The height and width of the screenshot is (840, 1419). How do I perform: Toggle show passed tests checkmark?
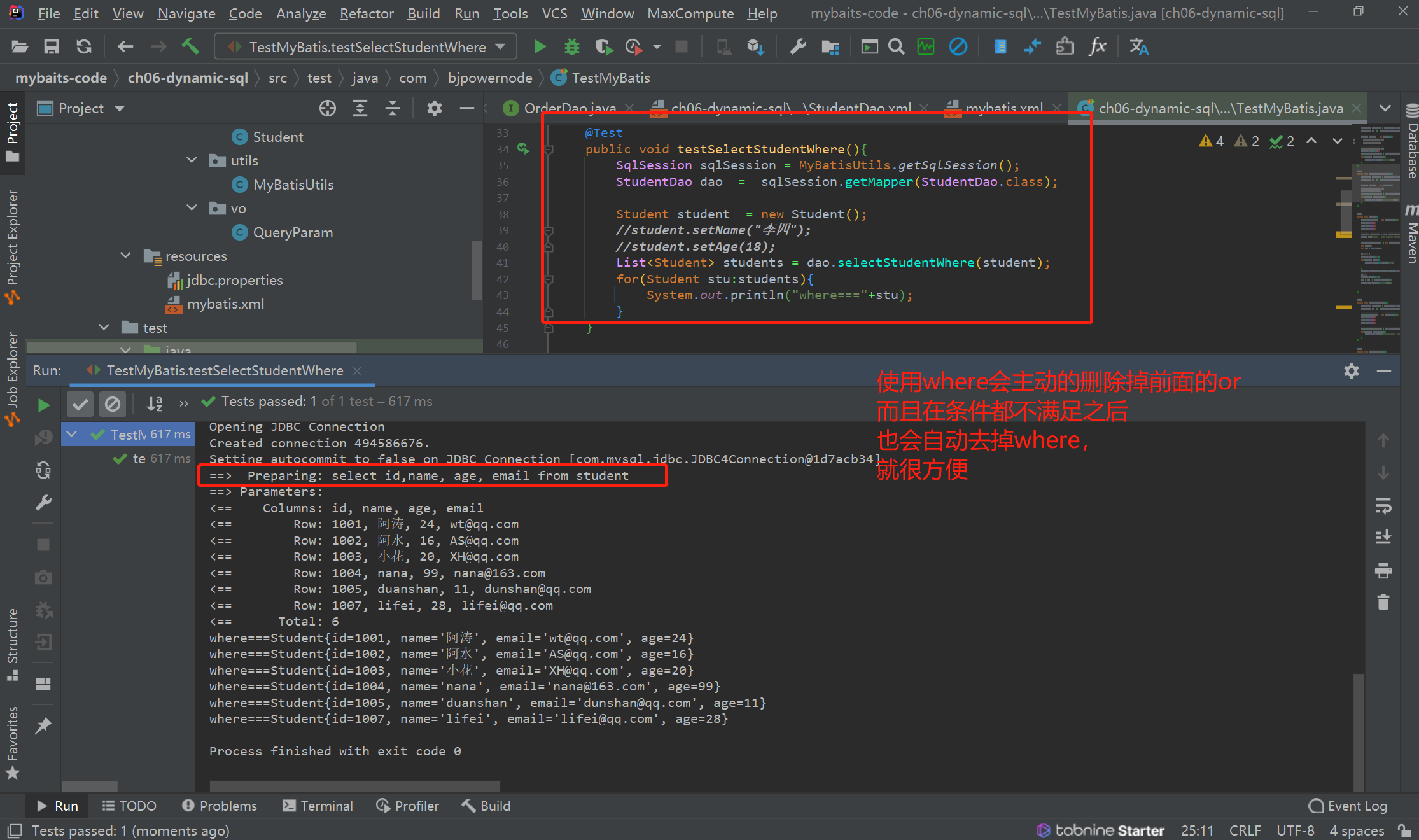[x=80, y=403]
